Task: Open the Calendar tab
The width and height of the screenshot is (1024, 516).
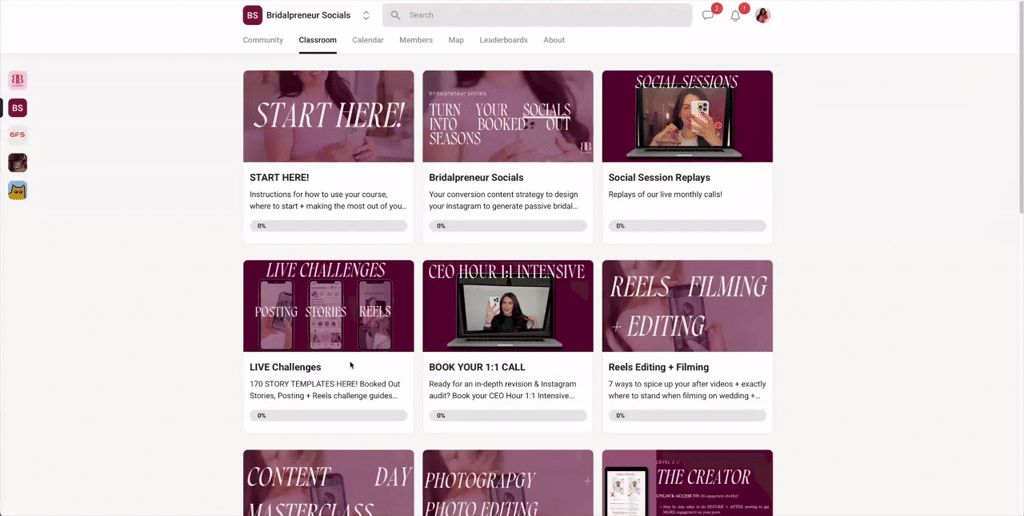Action: pos(368,40)
